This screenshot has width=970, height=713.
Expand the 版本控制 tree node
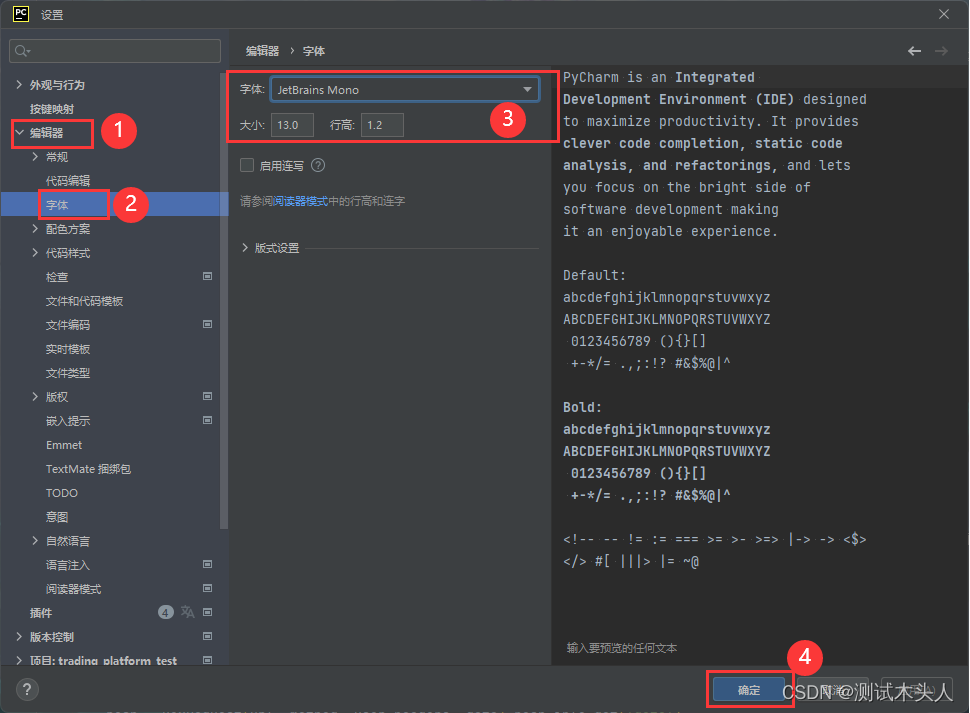(19, 637)
